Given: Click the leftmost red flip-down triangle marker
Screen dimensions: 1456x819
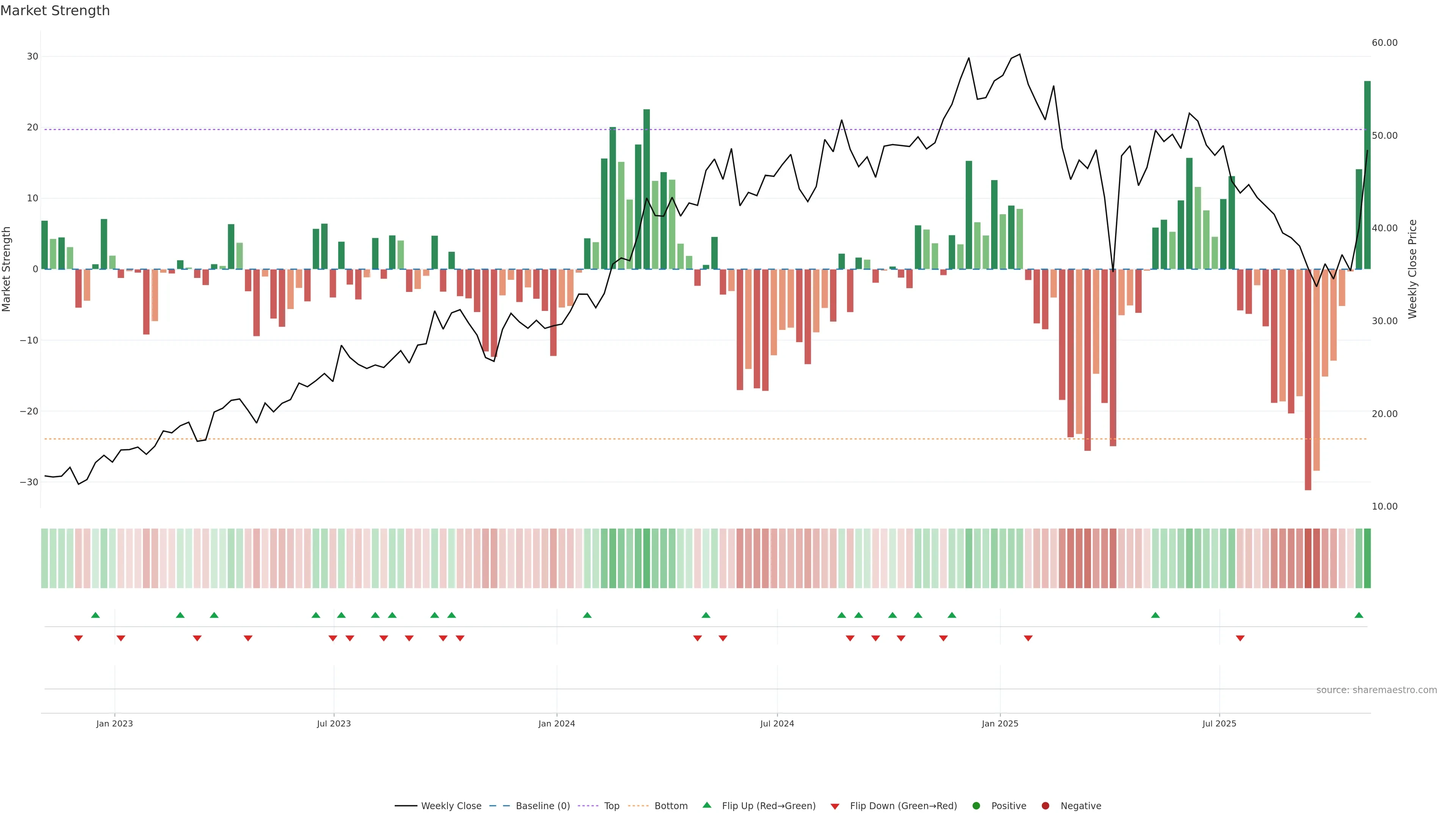Looking at the screenshot, I should (78, 638).
